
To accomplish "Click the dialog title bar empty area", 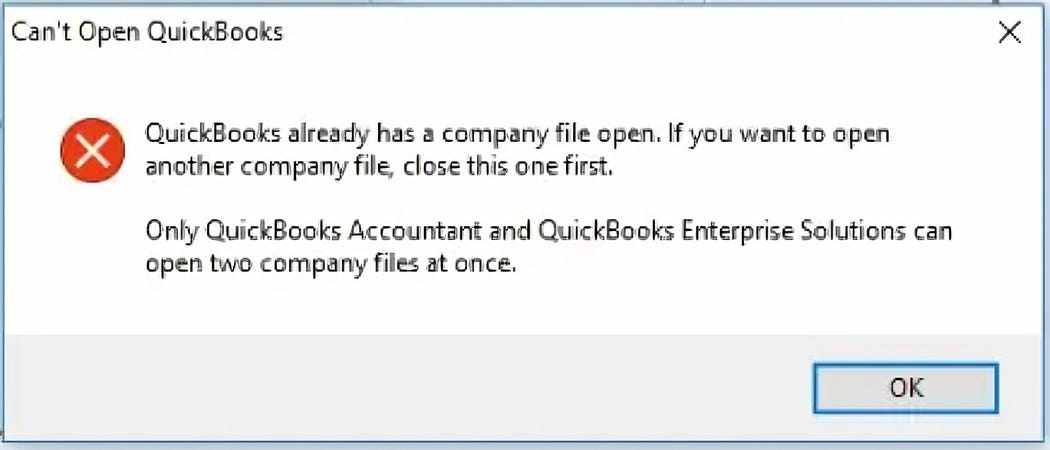I will (636, 32).
